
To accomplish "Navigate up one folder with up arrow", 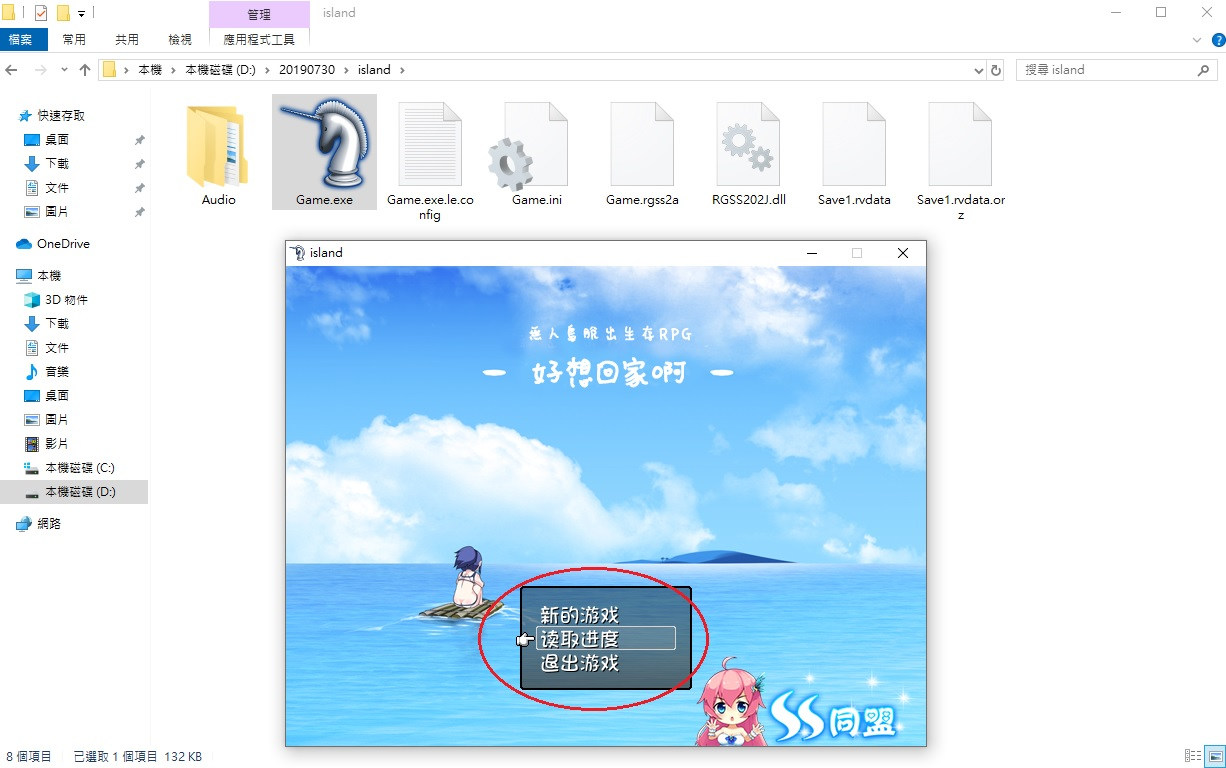I will [x=85, y=70].
